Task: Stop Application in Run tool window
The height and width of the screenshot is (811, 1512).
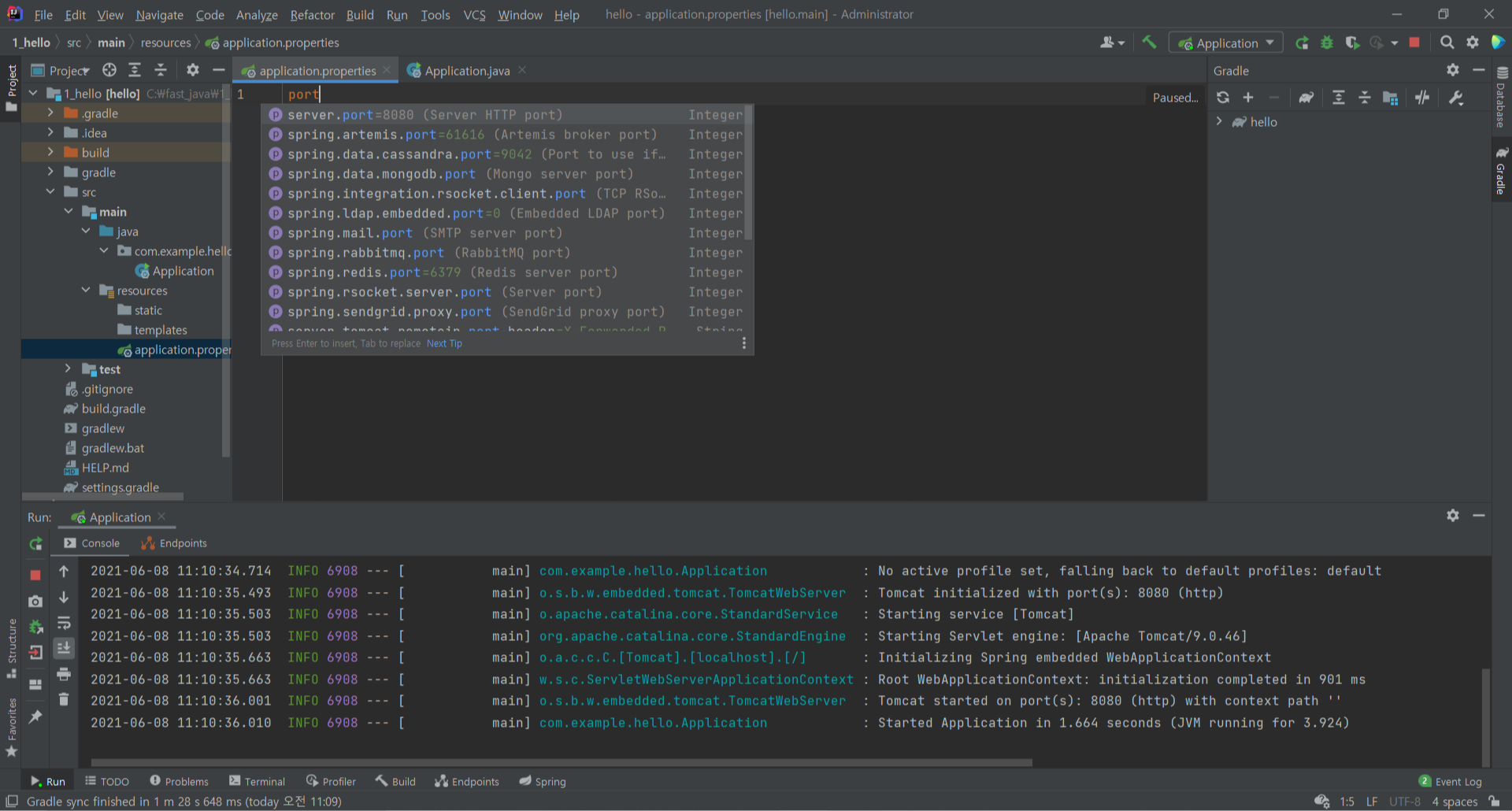Action: point(35,575)
